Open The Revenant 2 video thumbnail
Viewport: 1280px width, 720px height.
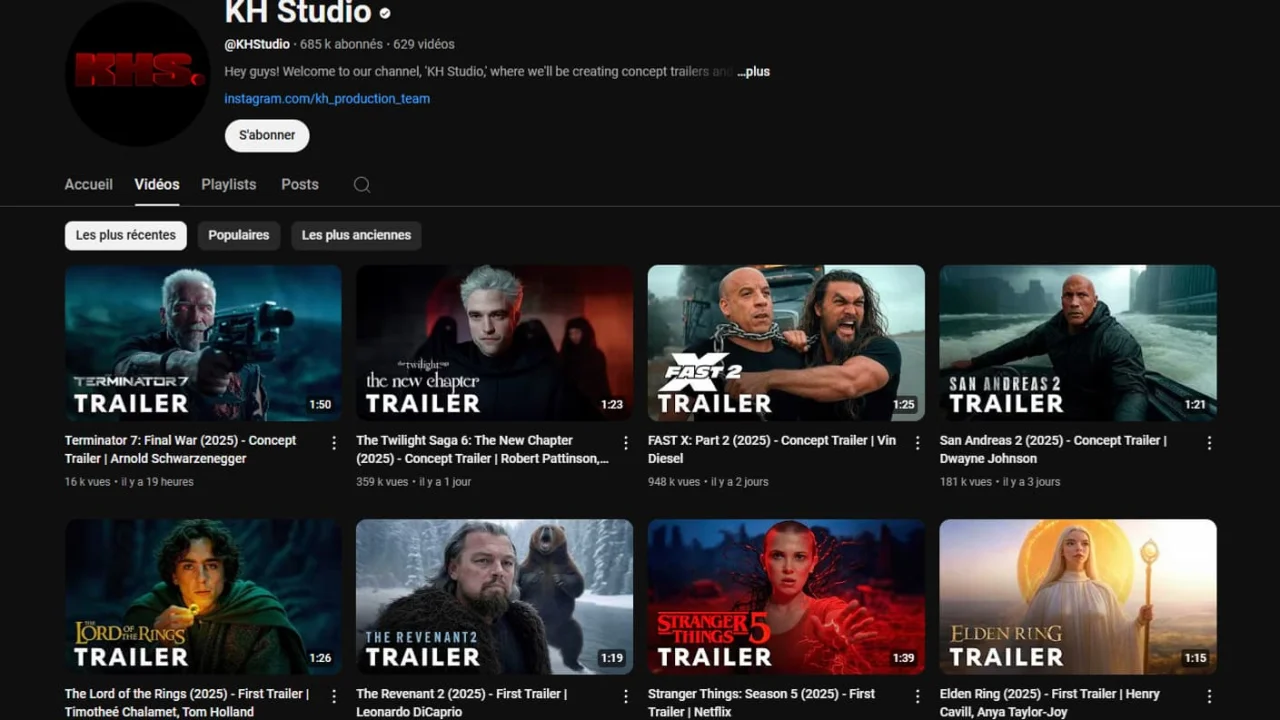point(494,596)
